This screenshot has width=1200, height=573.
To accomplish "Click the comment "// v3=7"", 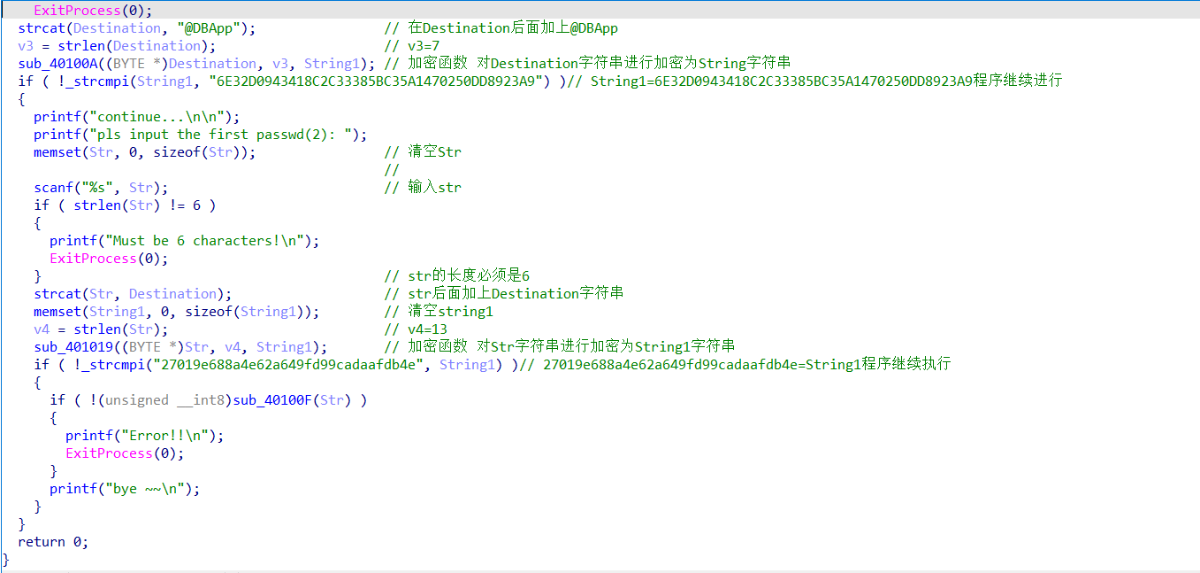I will 412,46.
